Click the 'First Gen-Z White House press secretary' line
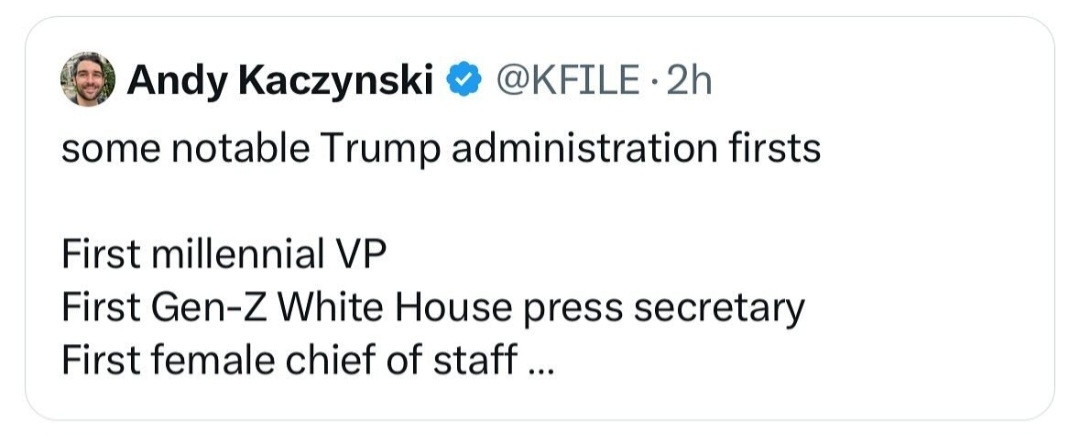 (433, 309)
